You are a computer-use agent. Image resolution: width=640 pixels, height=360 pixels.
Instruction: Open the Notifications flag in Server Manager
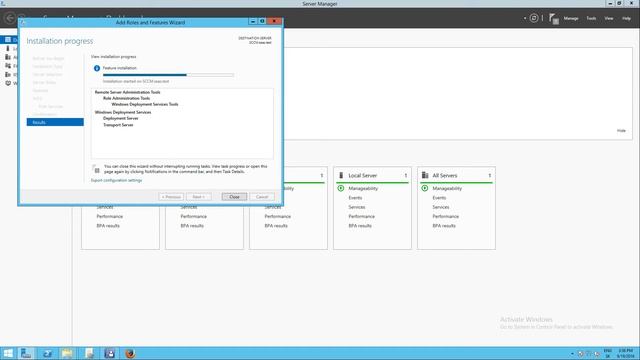553,18
